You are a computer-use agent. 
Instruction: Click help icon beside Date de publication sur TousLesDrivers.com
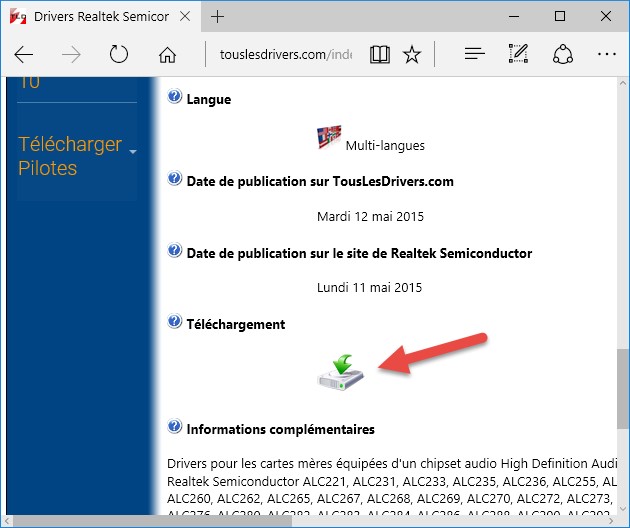(174, 180)
